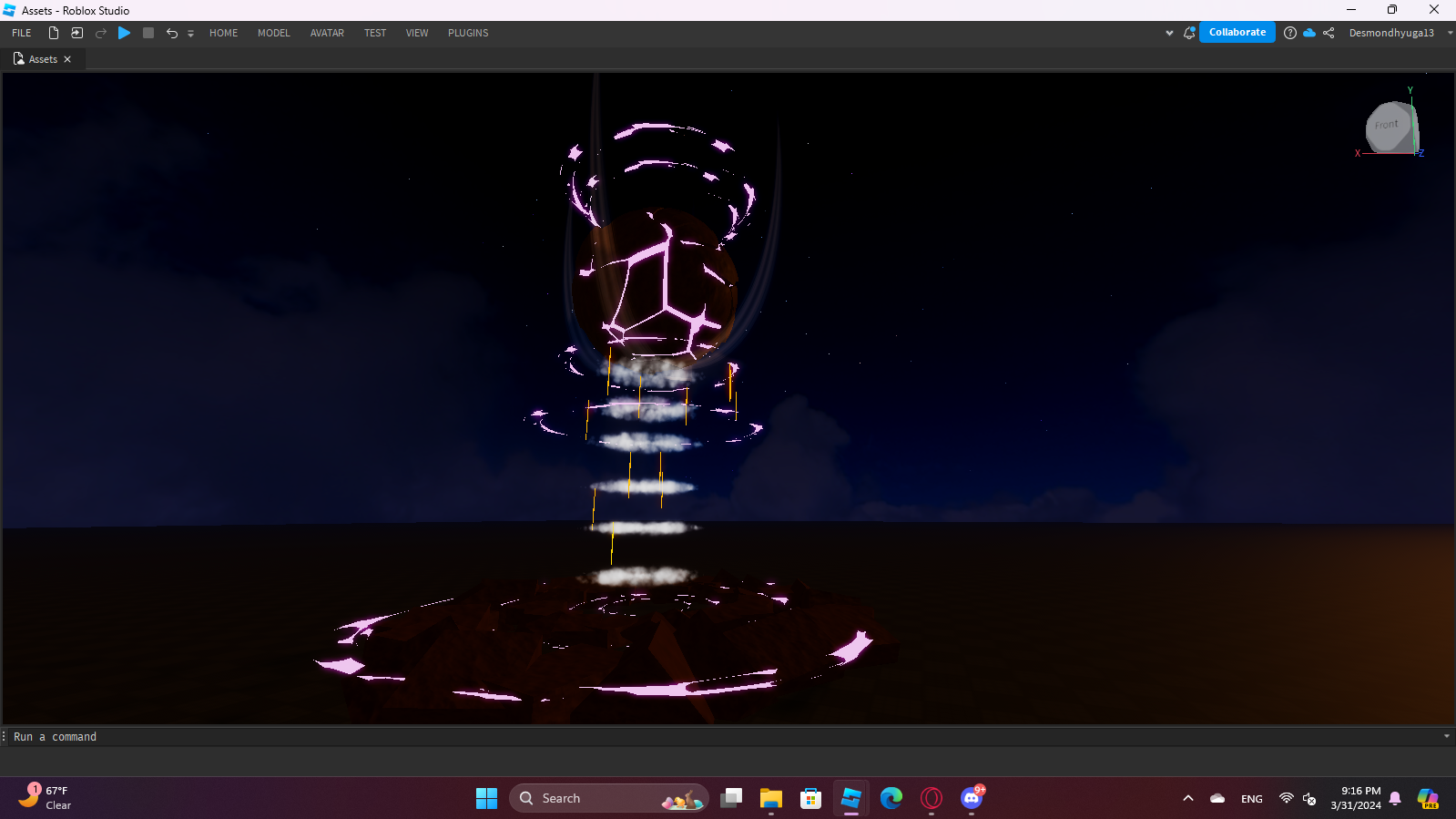1456x819 pixels.
Task: Open File Explorer from taskbar
Action: 771,798
